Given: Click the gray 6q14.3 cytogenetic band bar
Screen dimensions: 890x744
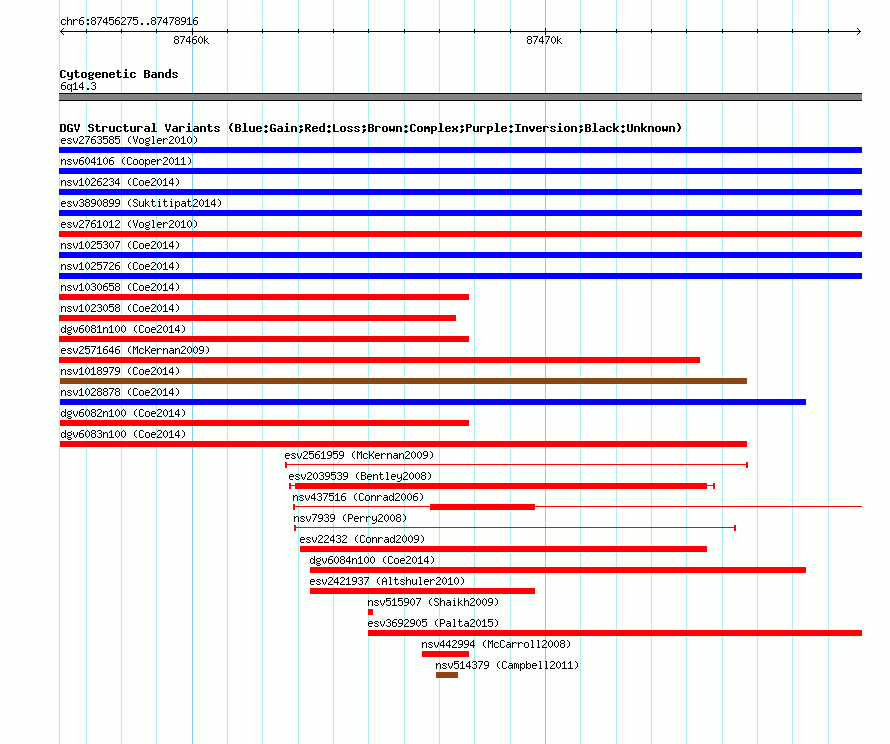Looking at the screenshot, I should click(460, 97).
